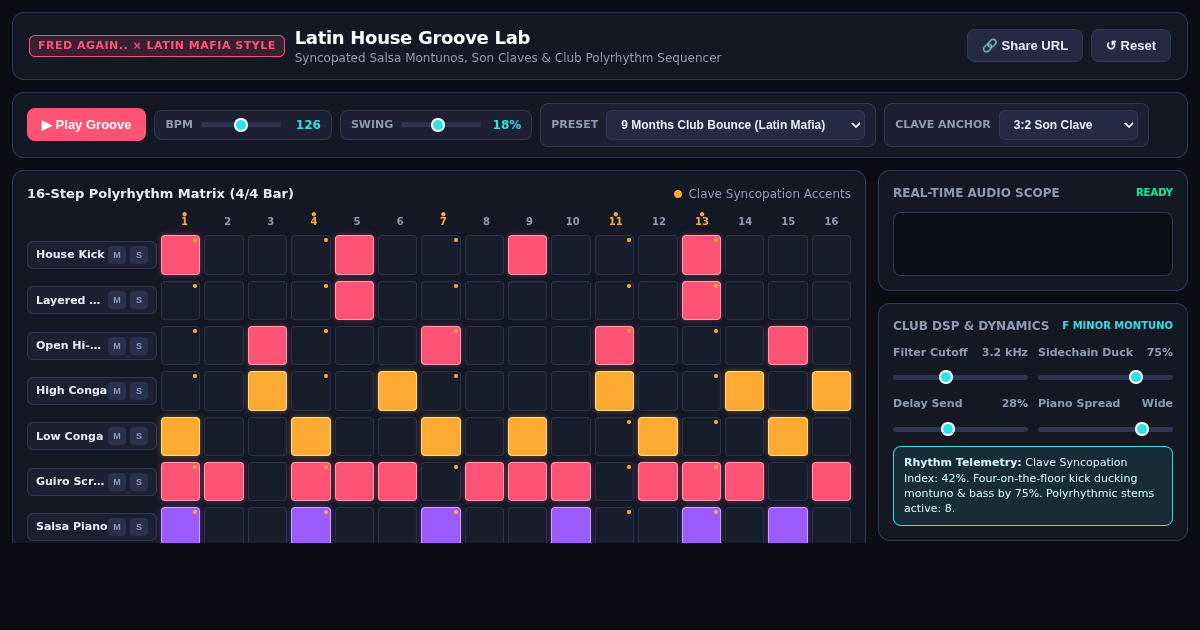Image resolution: width=1200 pixels, height=630 pixels.
Task: Mute the Layered track
Action: pos(117,300)
